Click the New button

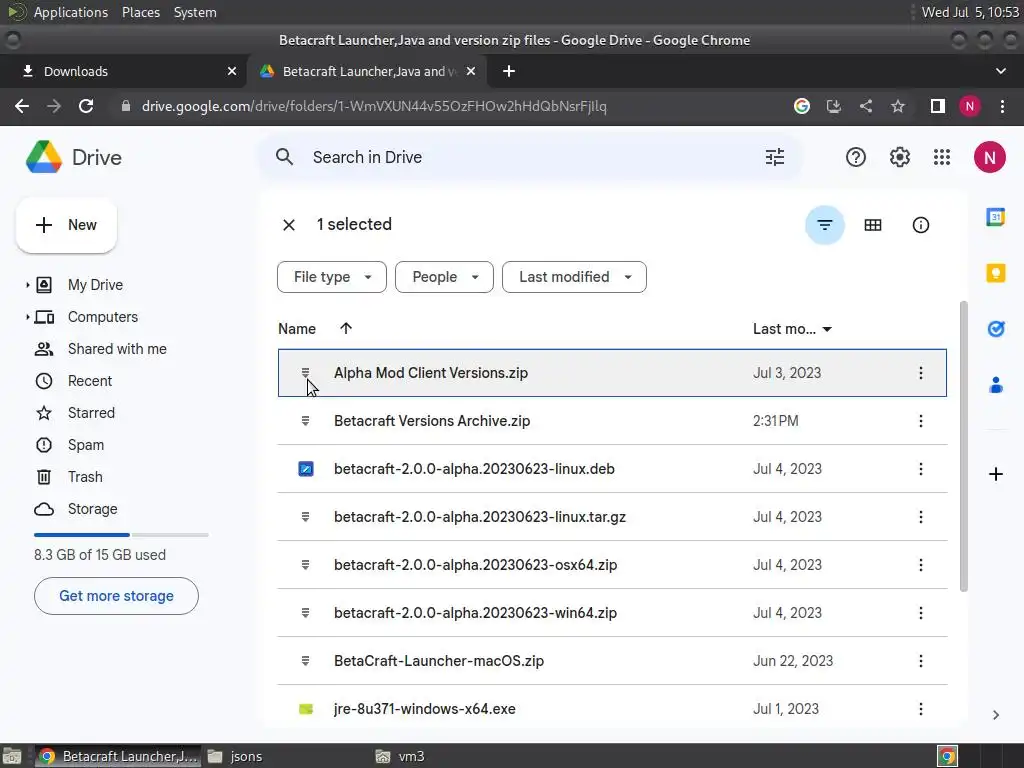pyautogui.click(x=66, y=225)
